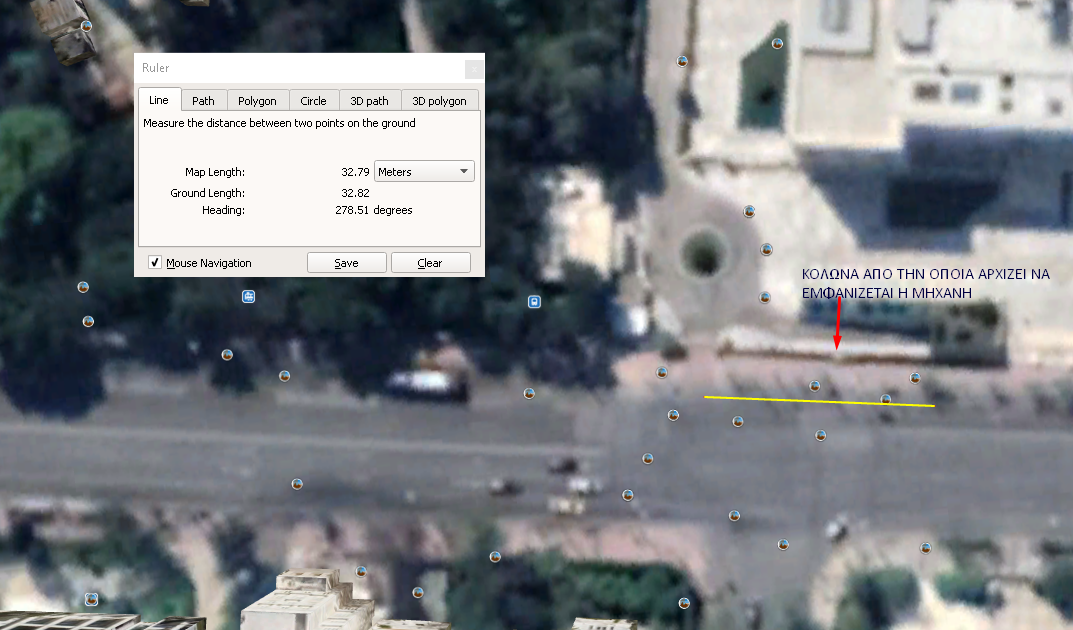The height and width of the screenshot is (630, 1073).
Task: Open the Meters units dropdown
Action: (424, 172)
